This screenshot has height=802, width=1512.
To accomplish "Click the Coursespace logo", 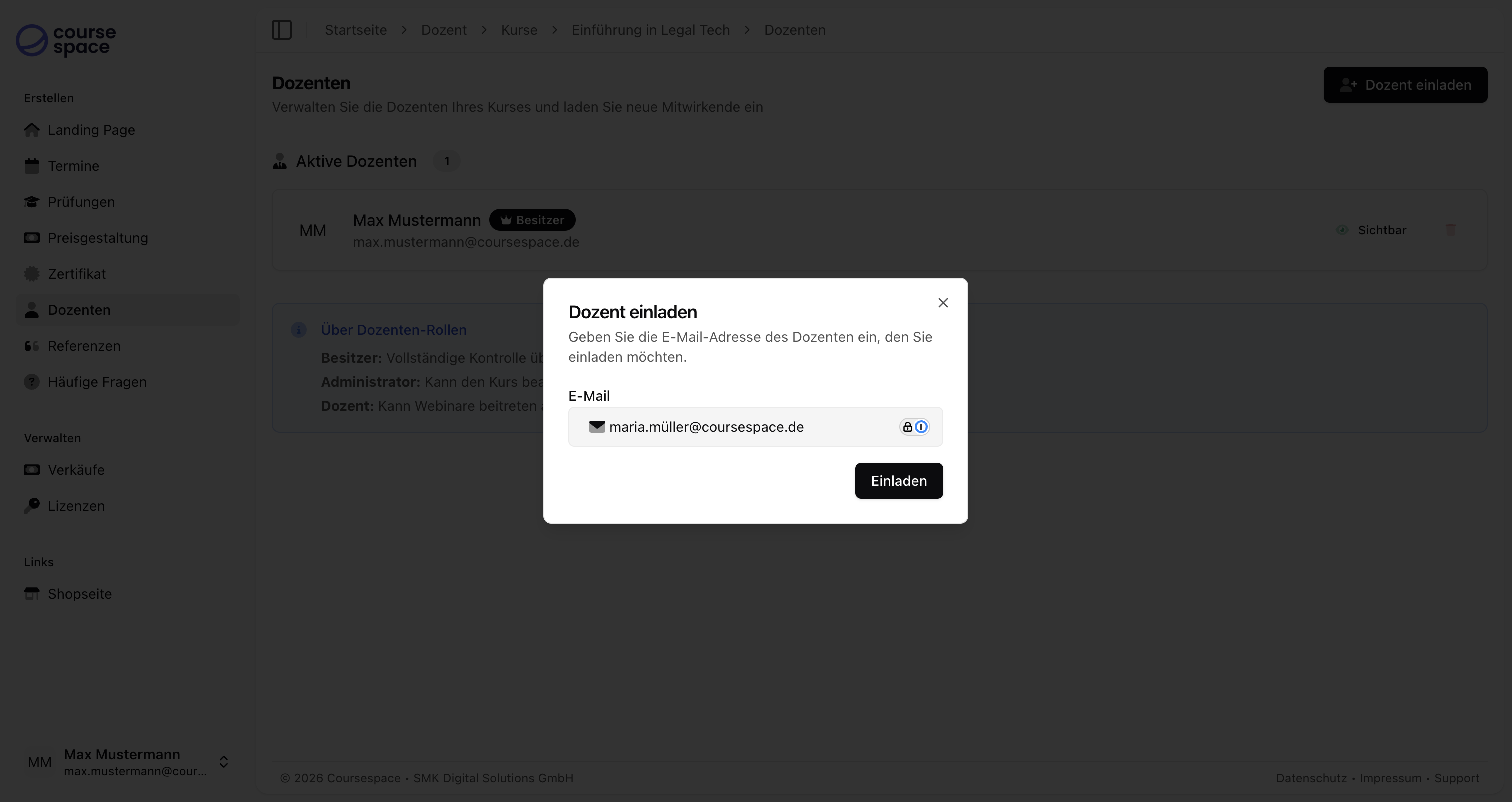I will [x=65, y=40].
